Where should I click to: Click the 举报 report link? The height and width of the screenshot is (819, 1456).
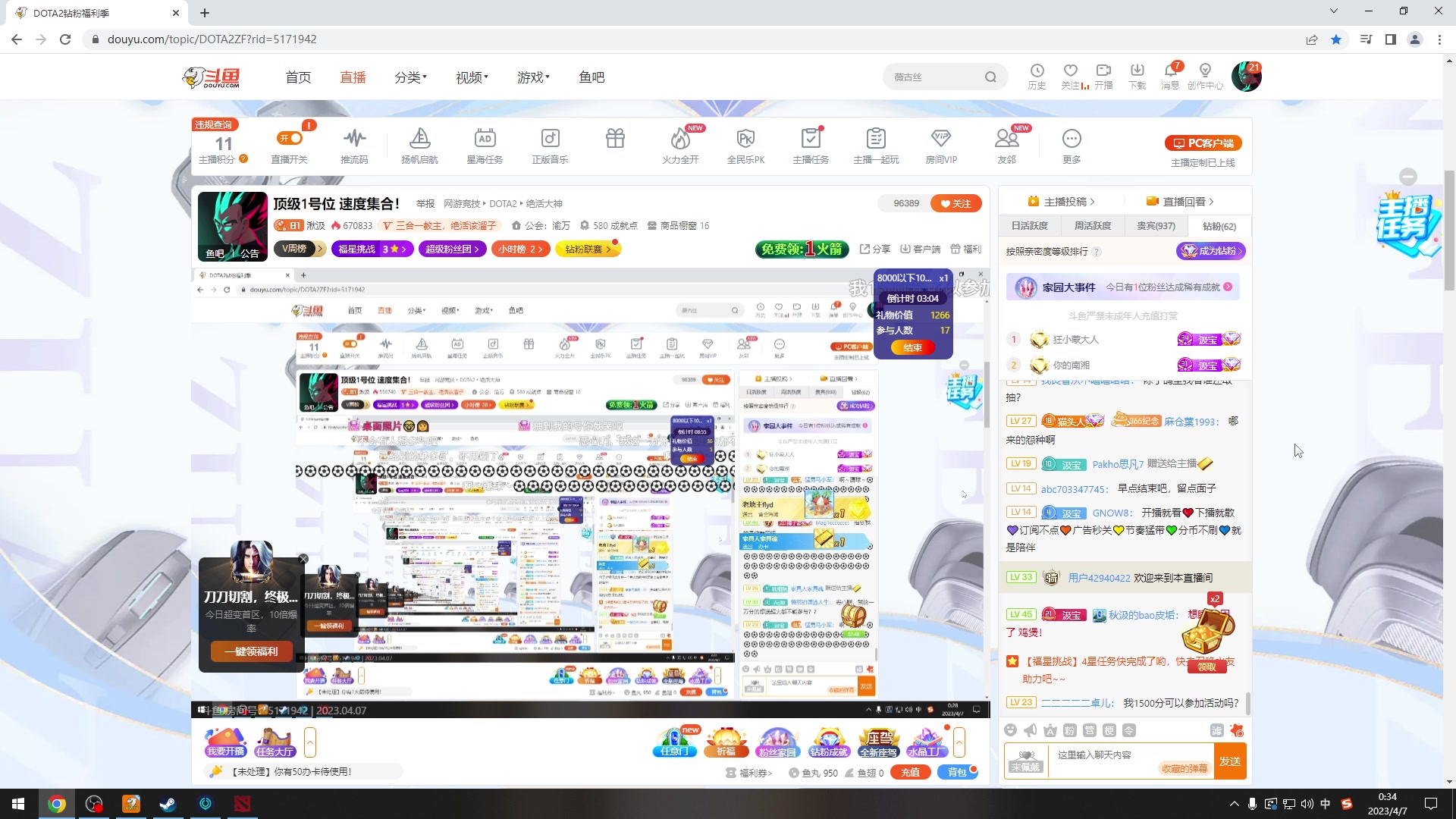point(425,204)
